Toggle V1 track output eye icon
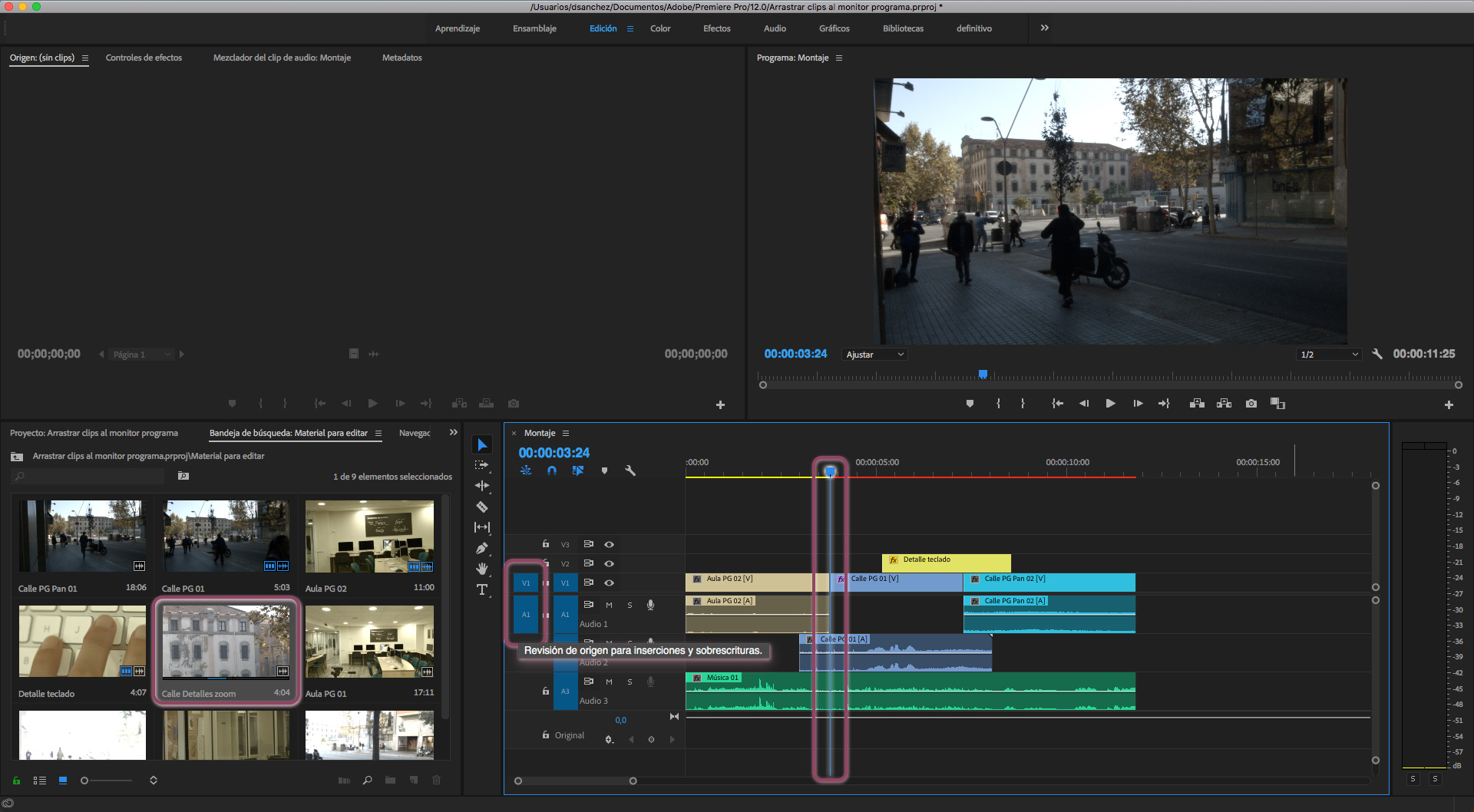The width and height of the screenshot is (1474, 812). pos(609,583)
